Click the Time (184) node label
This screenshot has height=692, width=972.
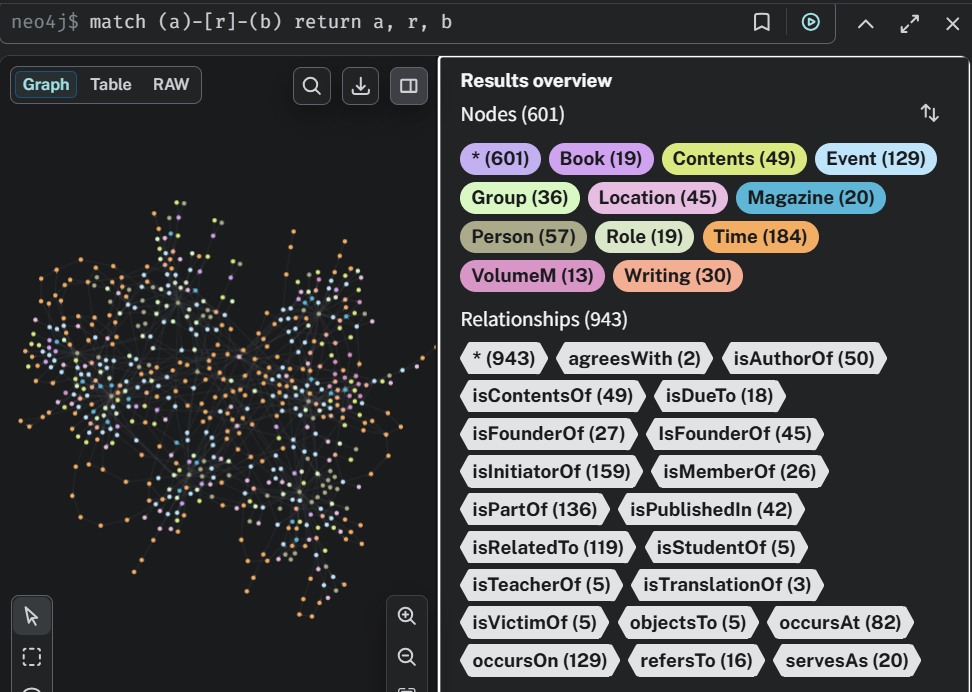[x=760, y=237]
